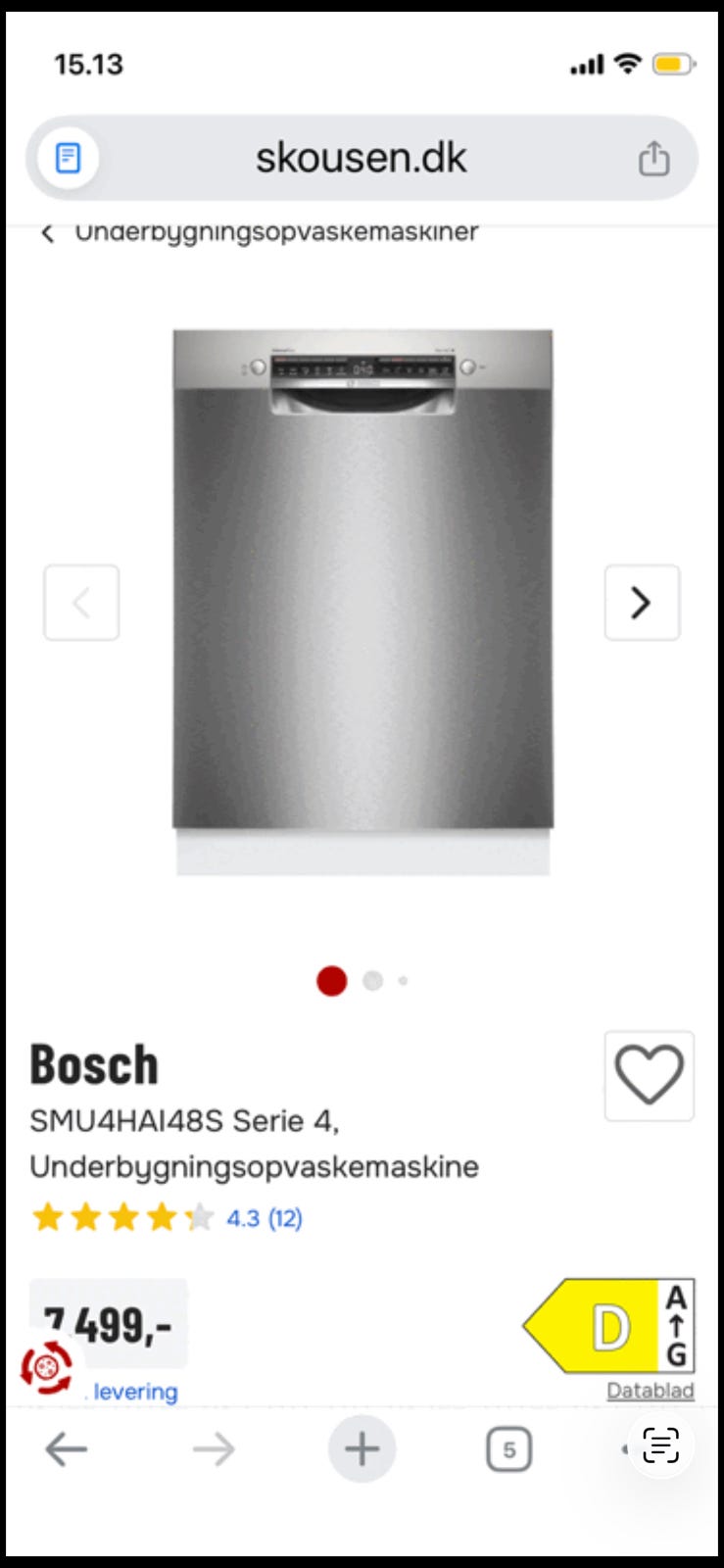
Task: Click the skousen.dk address field
Action: [x=362, y=158]
